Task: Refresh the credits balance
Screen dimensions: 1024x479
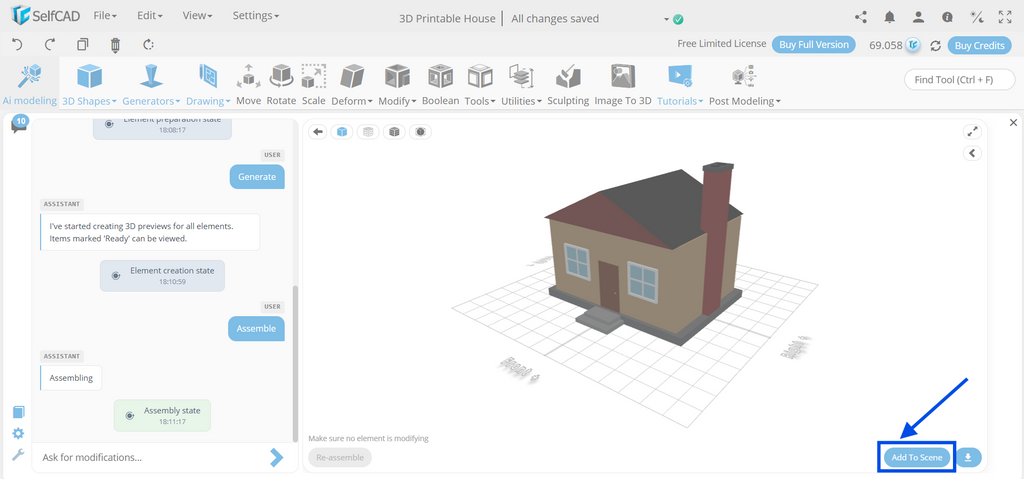Action: tap(935, 46)
